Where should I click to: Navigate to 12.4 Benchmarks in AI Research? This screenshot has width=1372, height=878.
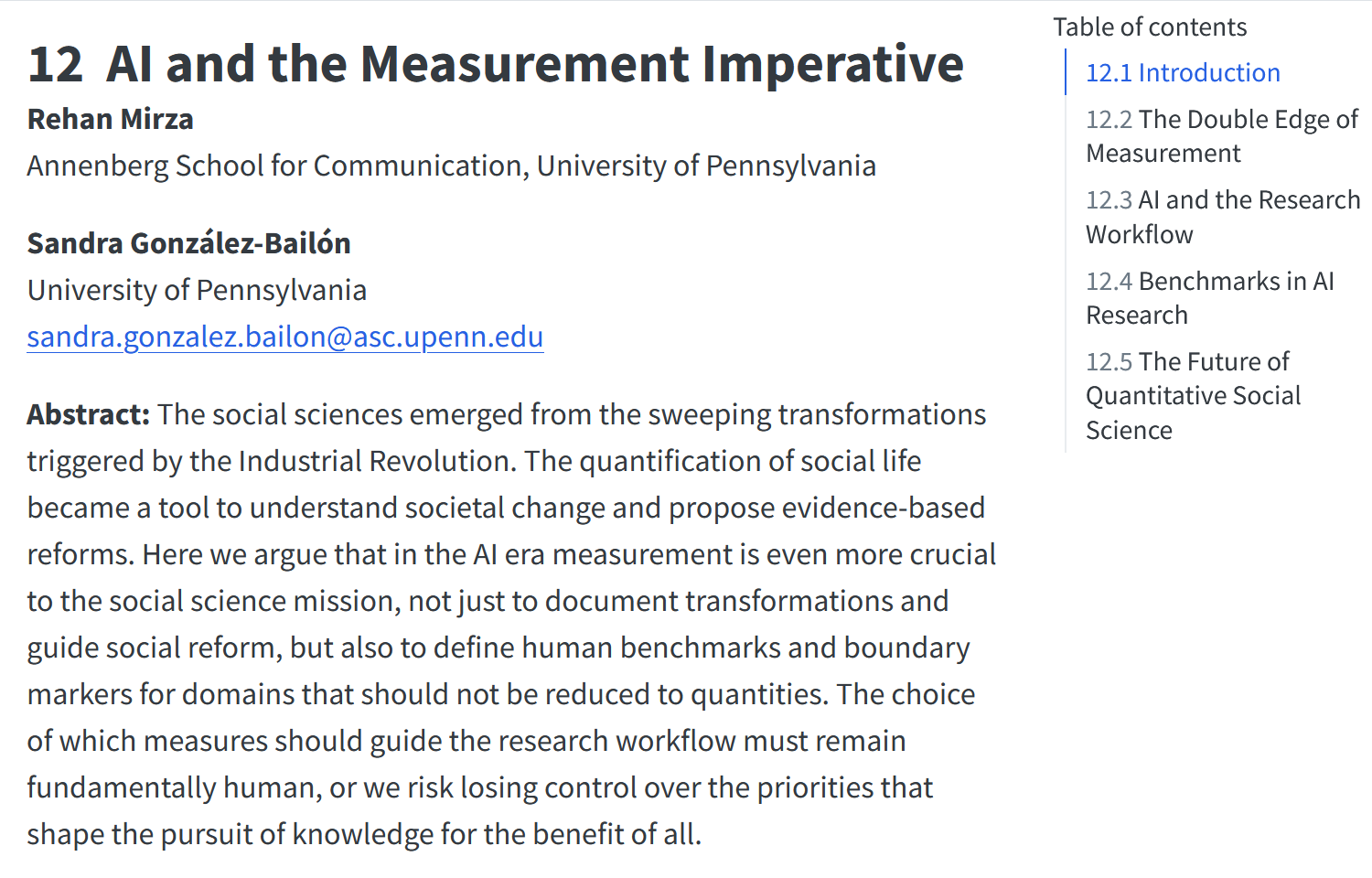pyautogui.click(x=1209, y=297)
